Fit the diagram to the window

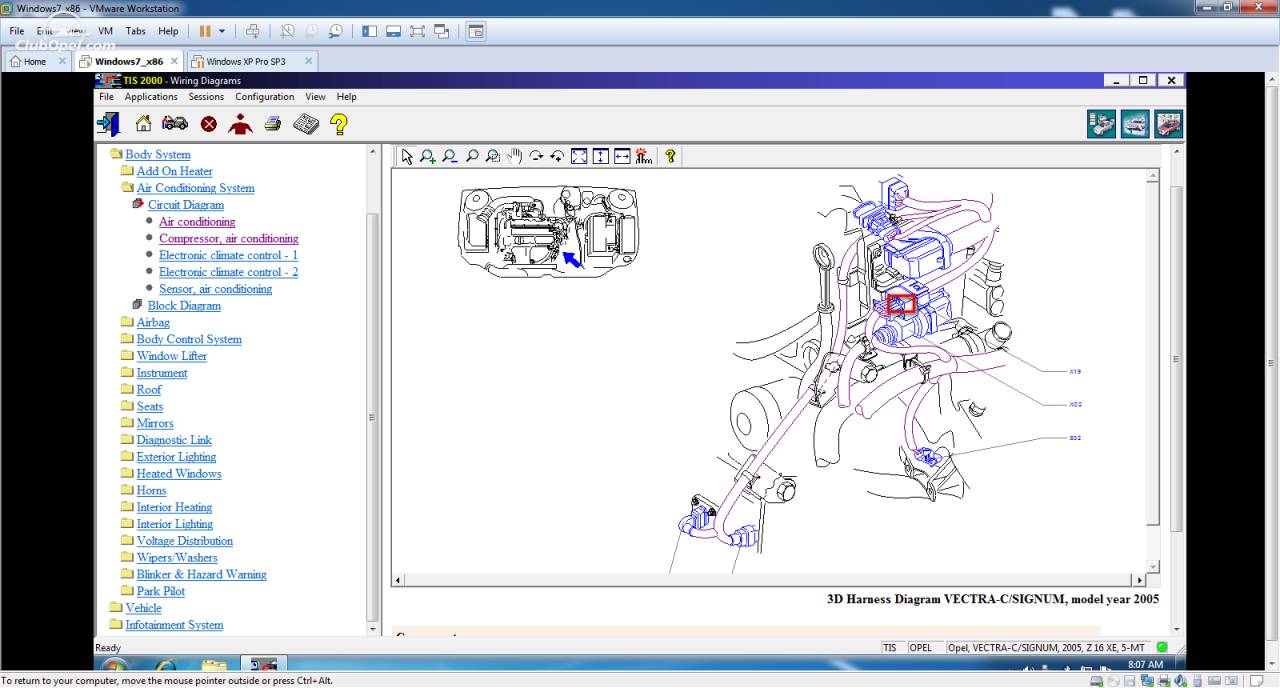(579, 156)
